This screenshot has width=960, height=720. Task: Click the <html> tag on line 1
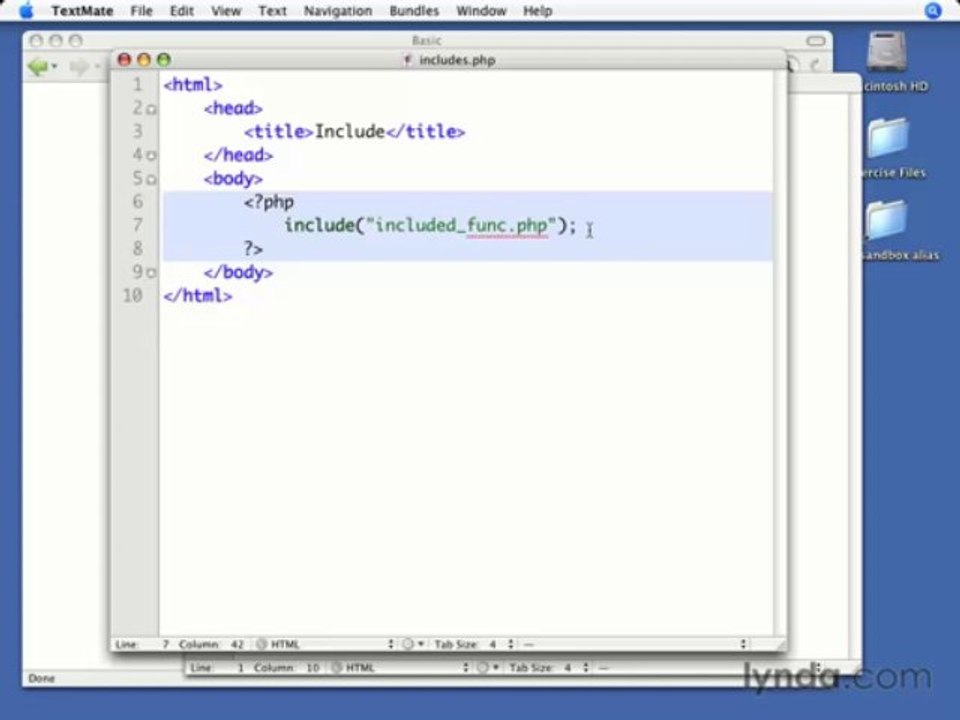point(193,84)
